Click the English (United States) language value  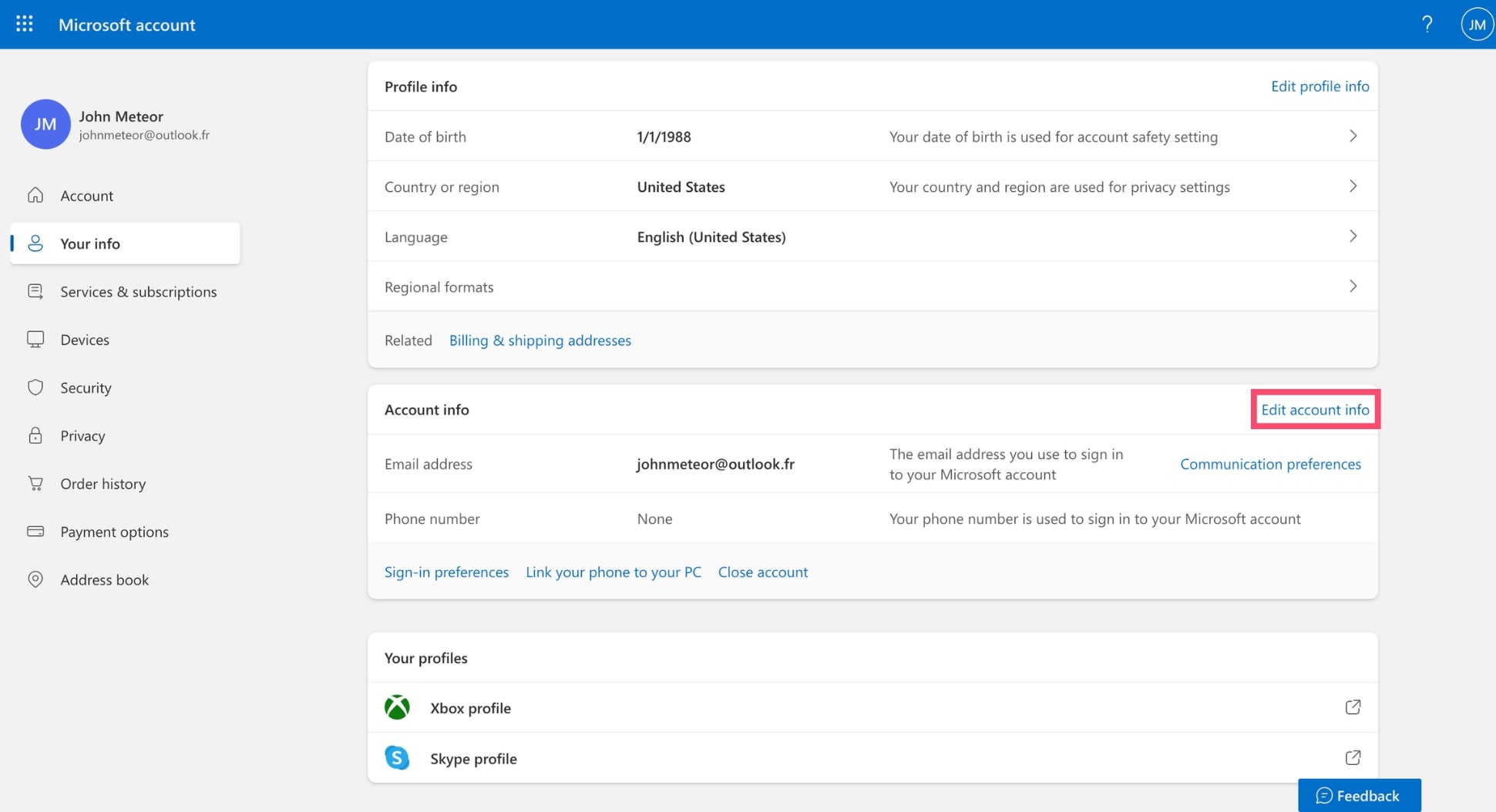pyautogui.click(x=711, y=237)
